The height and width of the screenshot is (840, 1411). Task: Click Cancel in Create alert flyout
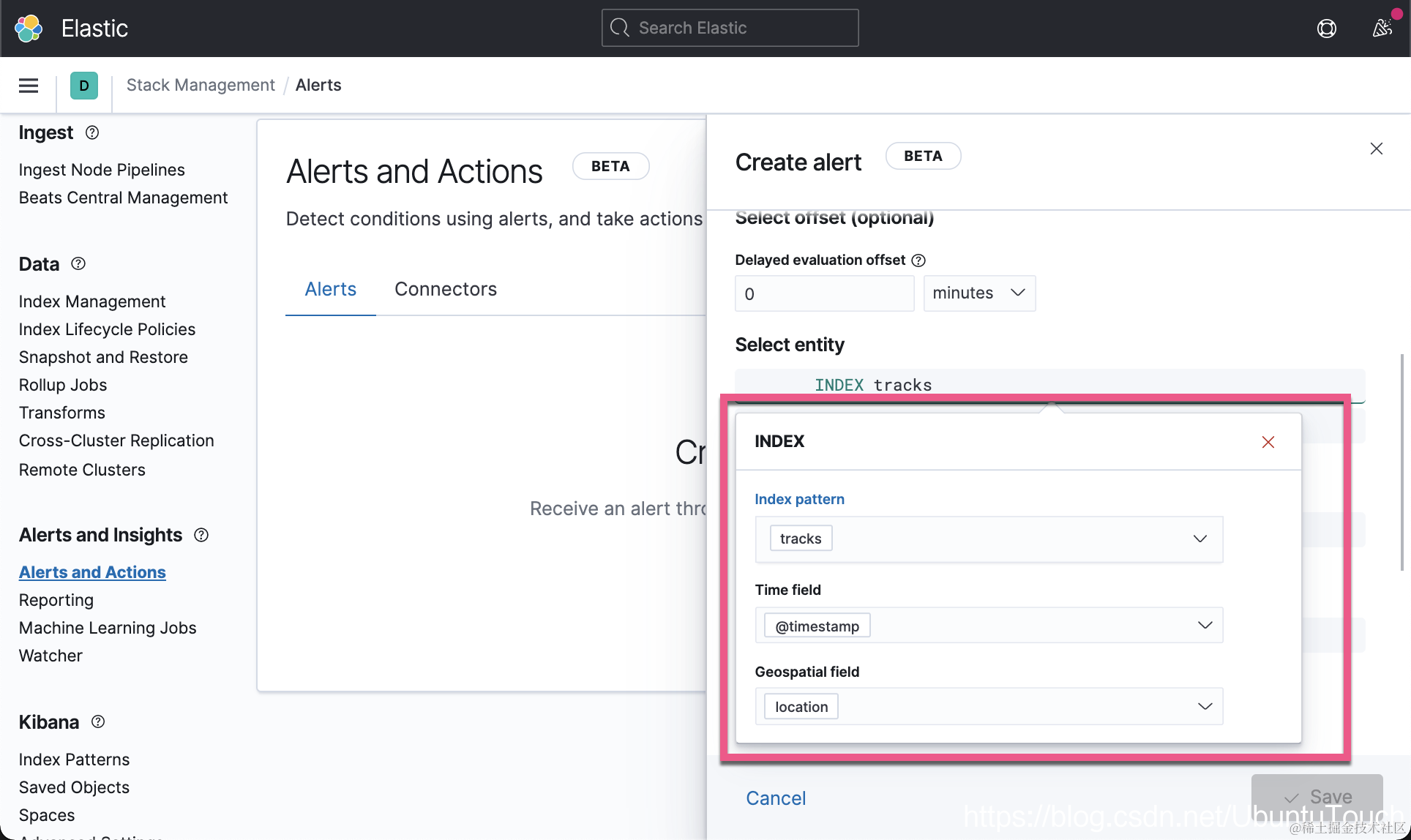[x=776, y=798]
